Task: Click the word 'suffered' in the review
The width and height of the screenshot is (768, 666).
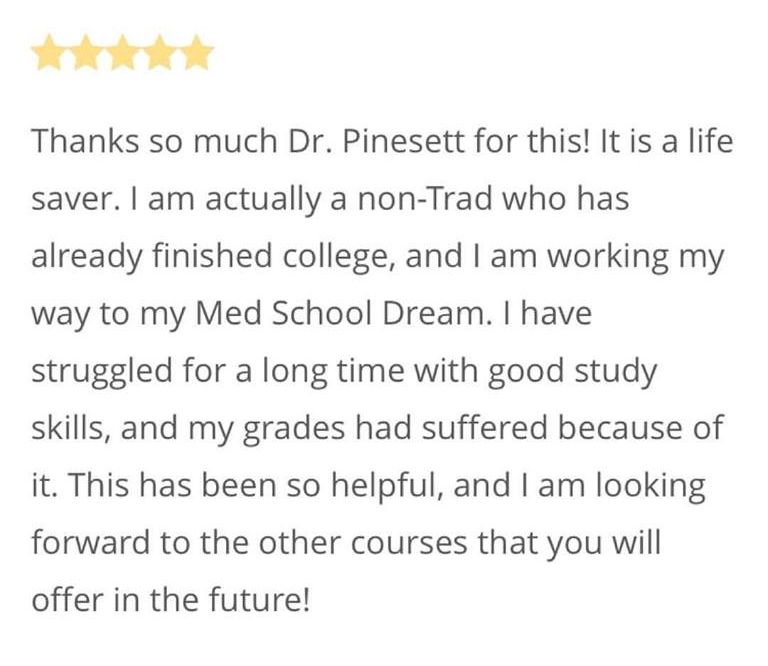Action: [485, 428]
